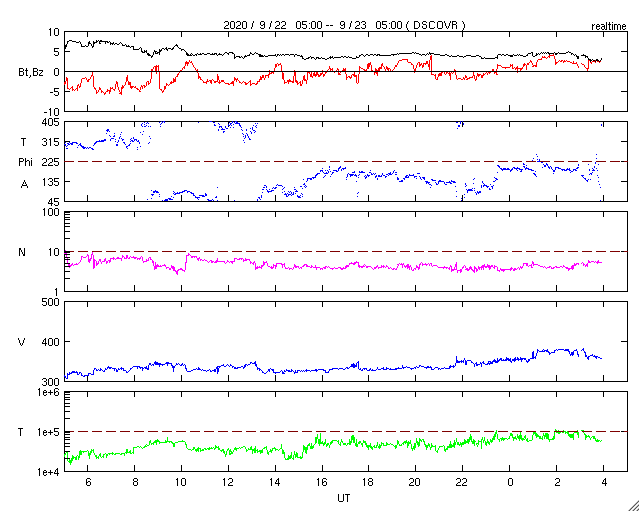Click the '100' density tick label
This screenshot has height=512, width=640.
click(x=51, y=212)
